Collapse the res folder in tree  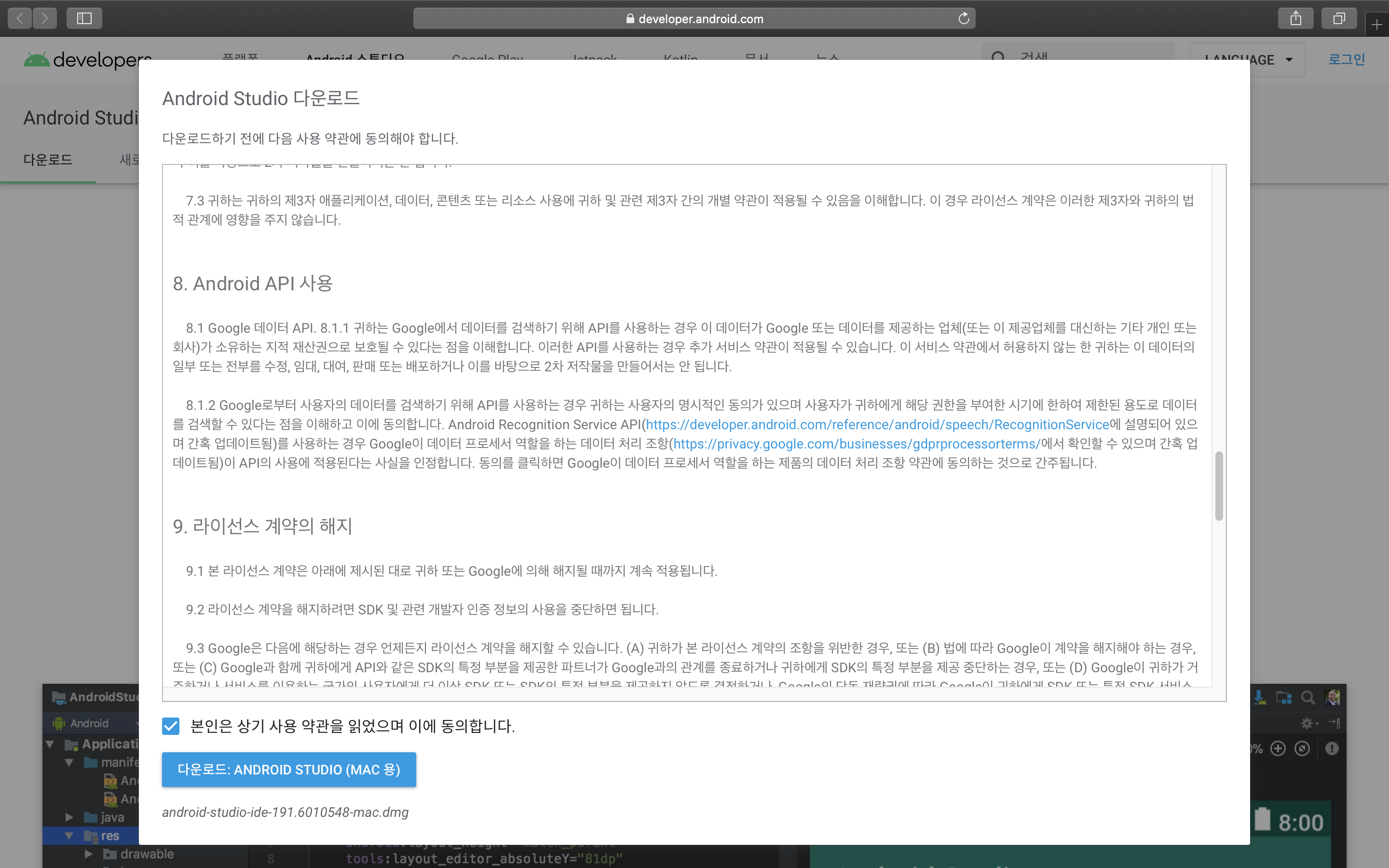pyautogui.click(x=69, y=836)
